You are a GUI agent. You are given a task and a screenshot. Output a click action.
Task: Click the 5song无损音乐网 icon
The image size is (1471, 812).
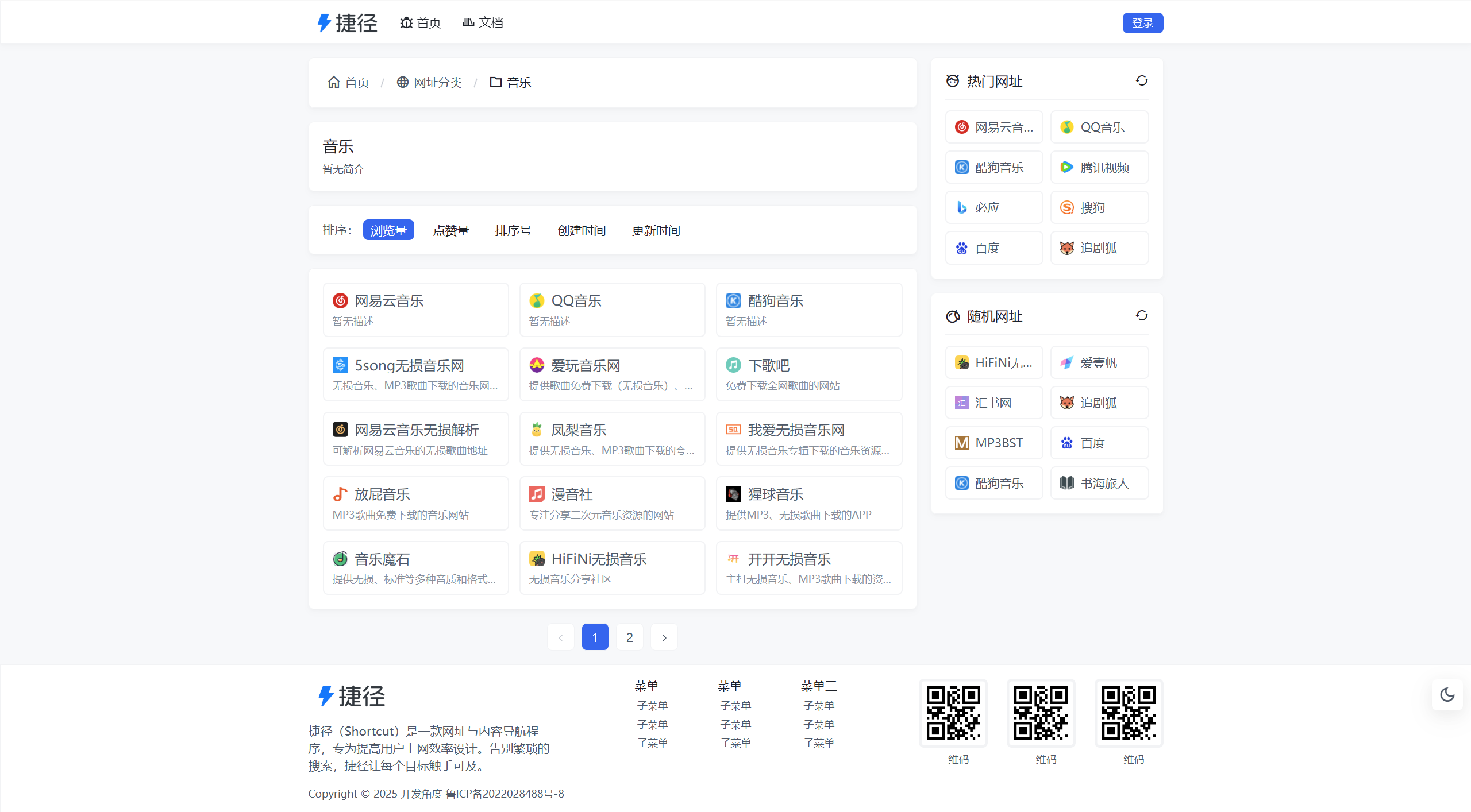click(340, 365)
